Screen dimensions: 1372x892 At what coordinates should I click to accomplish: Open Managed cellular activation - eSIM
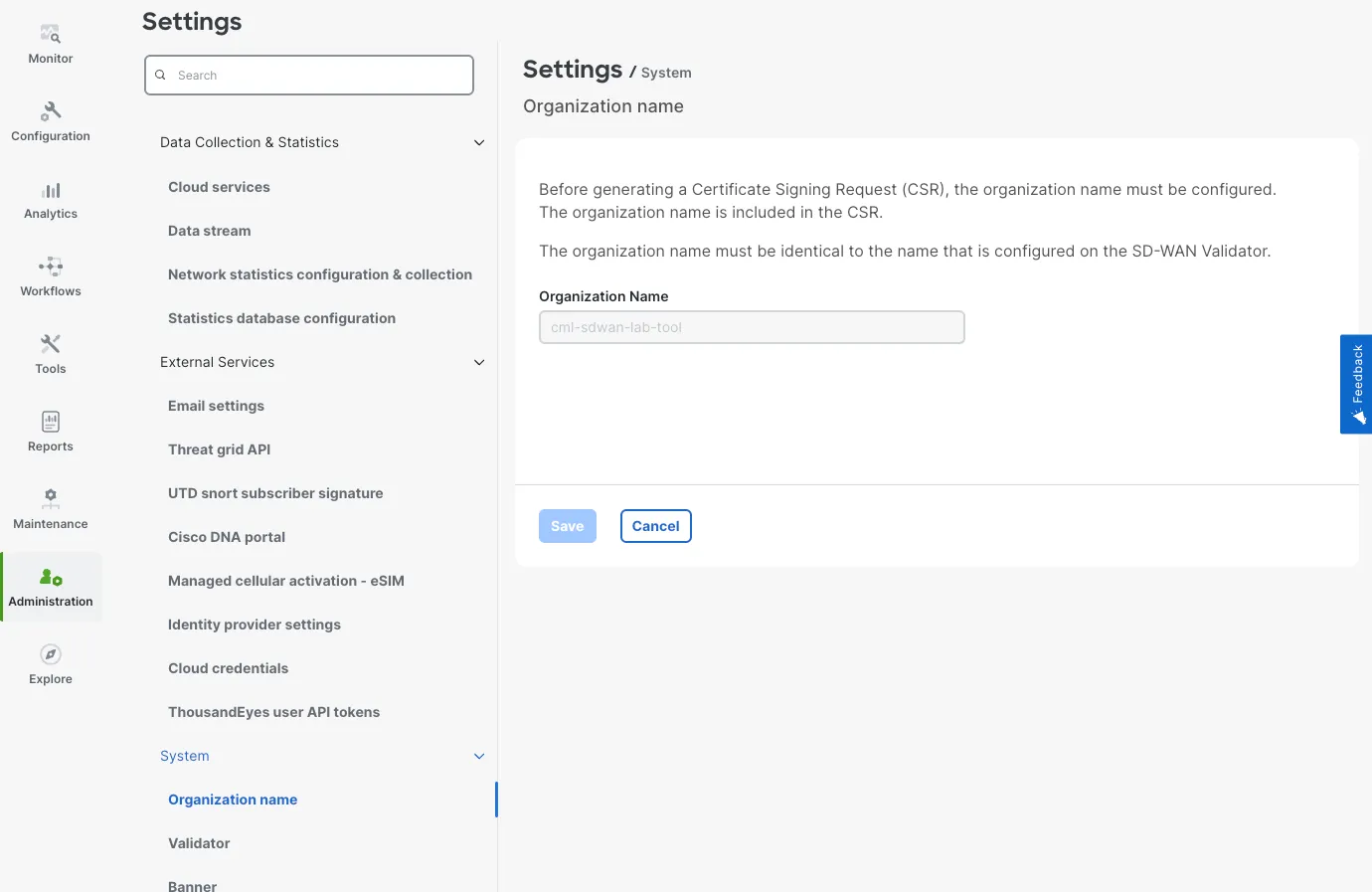[286, 581]
